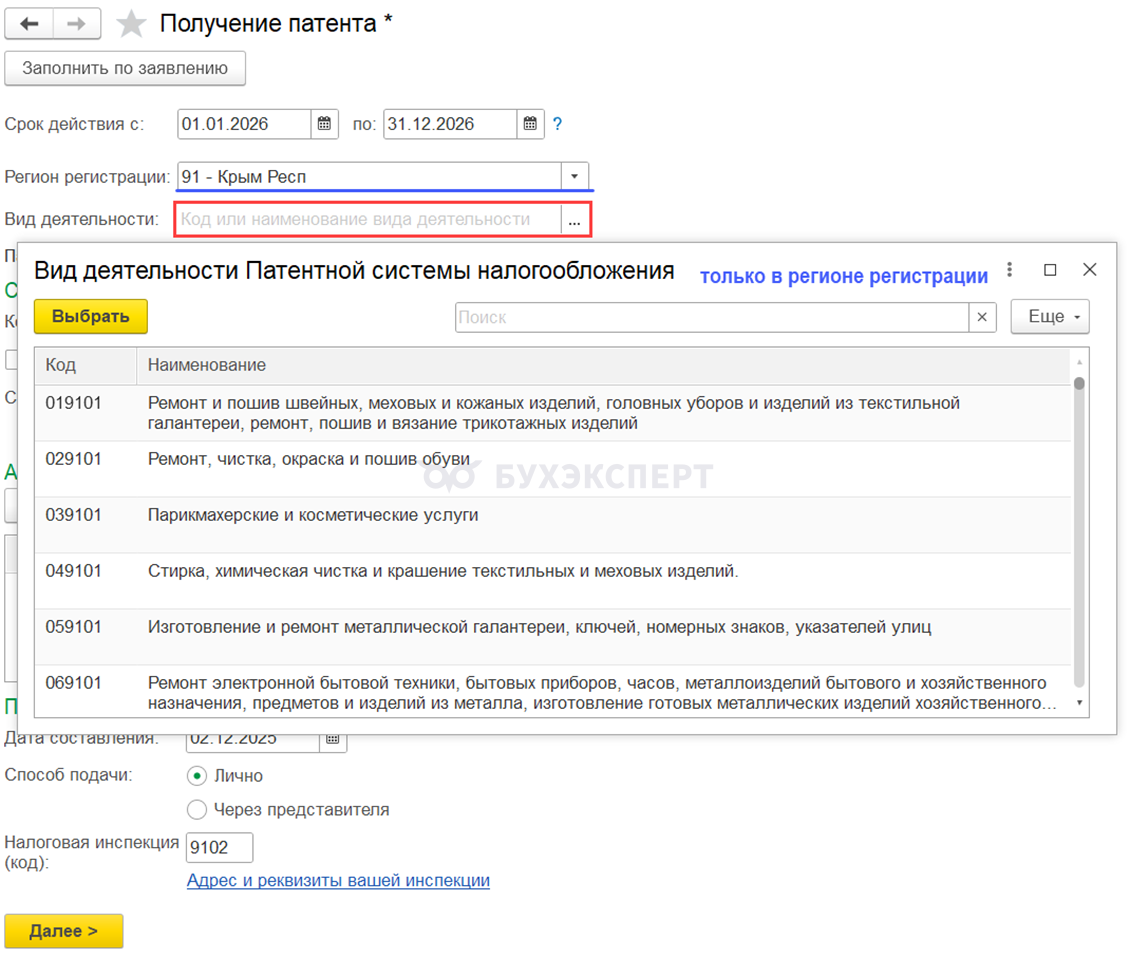Expand the Регион регистрации dropdown
The height and width of the screenshot is (954, 1130).
pos(574,176)
